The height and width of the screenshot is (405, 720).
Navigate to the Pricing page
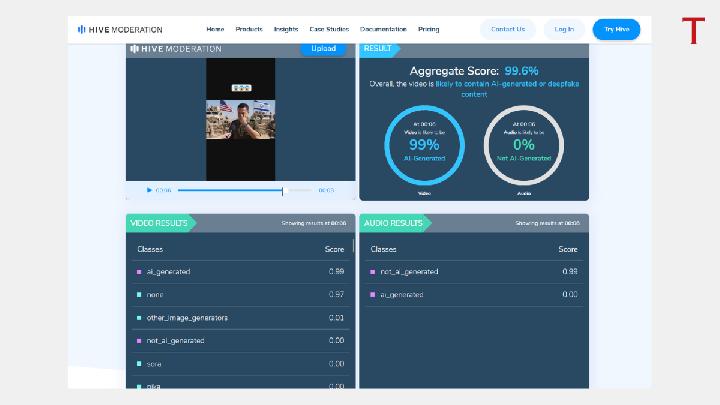pyautogui.click(x=428, y=30)
